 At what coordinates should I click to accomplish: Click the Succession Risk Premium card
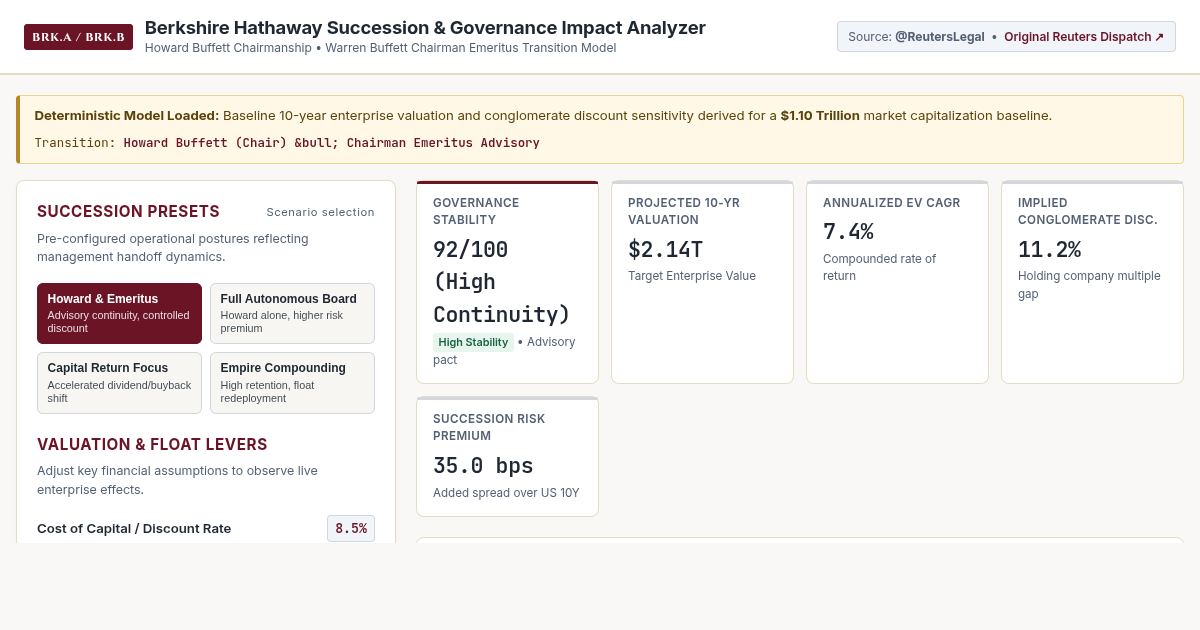tap(507, 457)
